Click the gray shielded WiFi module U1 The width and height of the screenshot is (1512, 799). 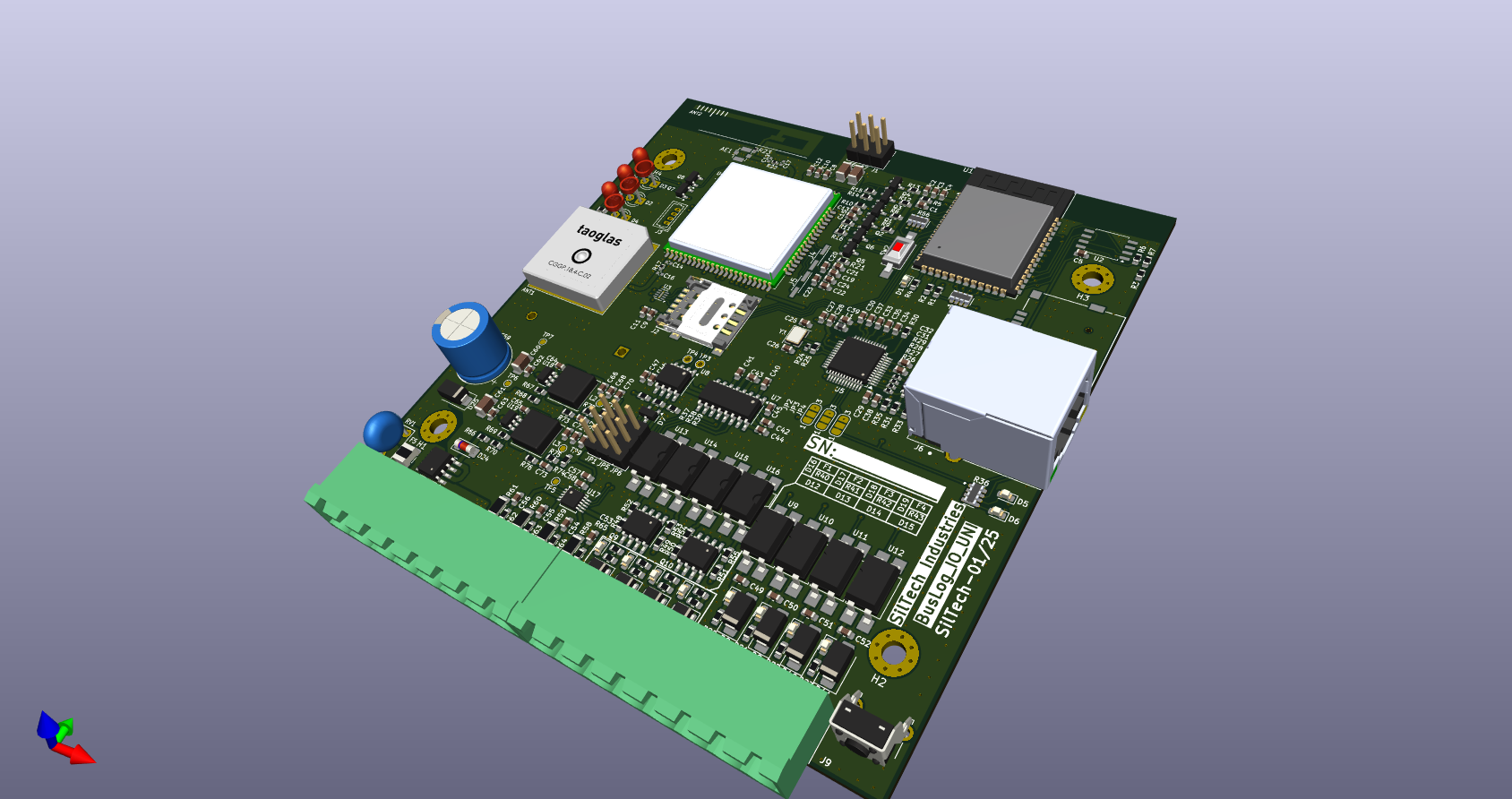click(991, 233)
